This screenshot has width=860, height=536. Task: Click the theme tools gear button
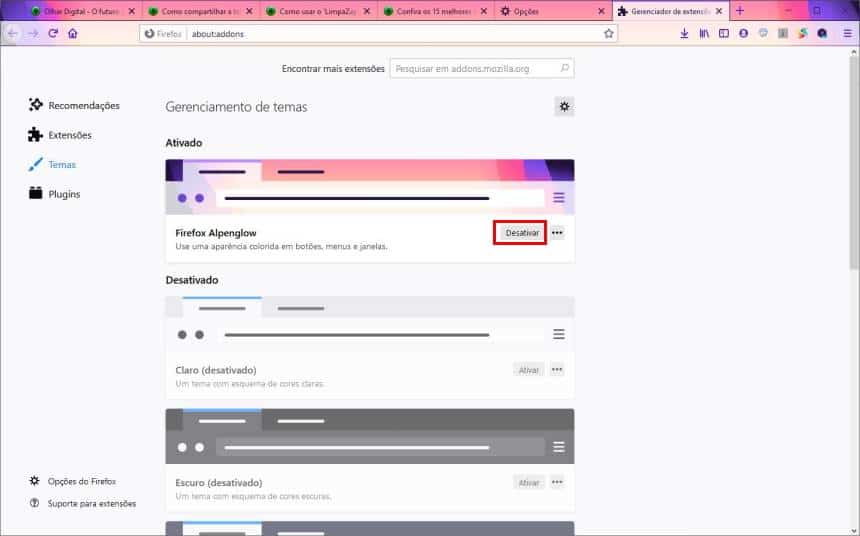pyautogui.click(x=564, y=106)
